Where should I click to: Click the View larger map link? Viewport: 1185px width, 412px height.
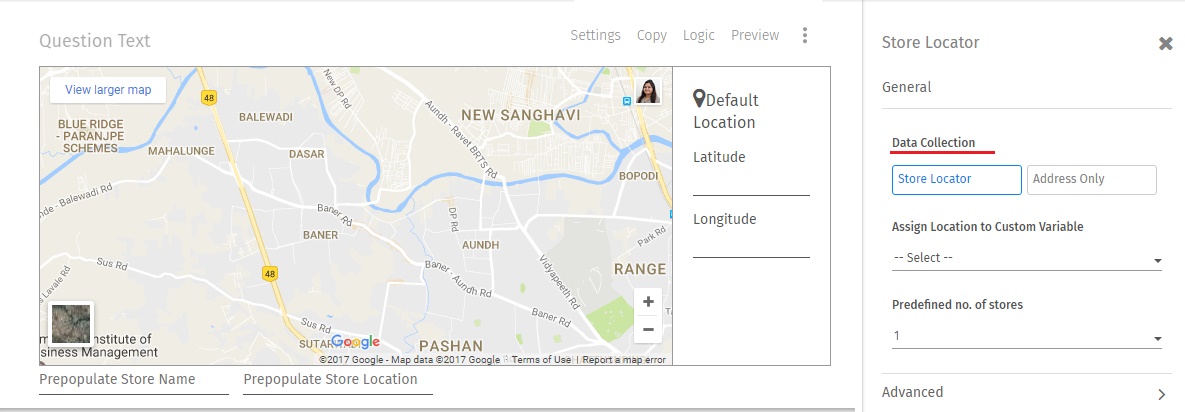(108, 90)
